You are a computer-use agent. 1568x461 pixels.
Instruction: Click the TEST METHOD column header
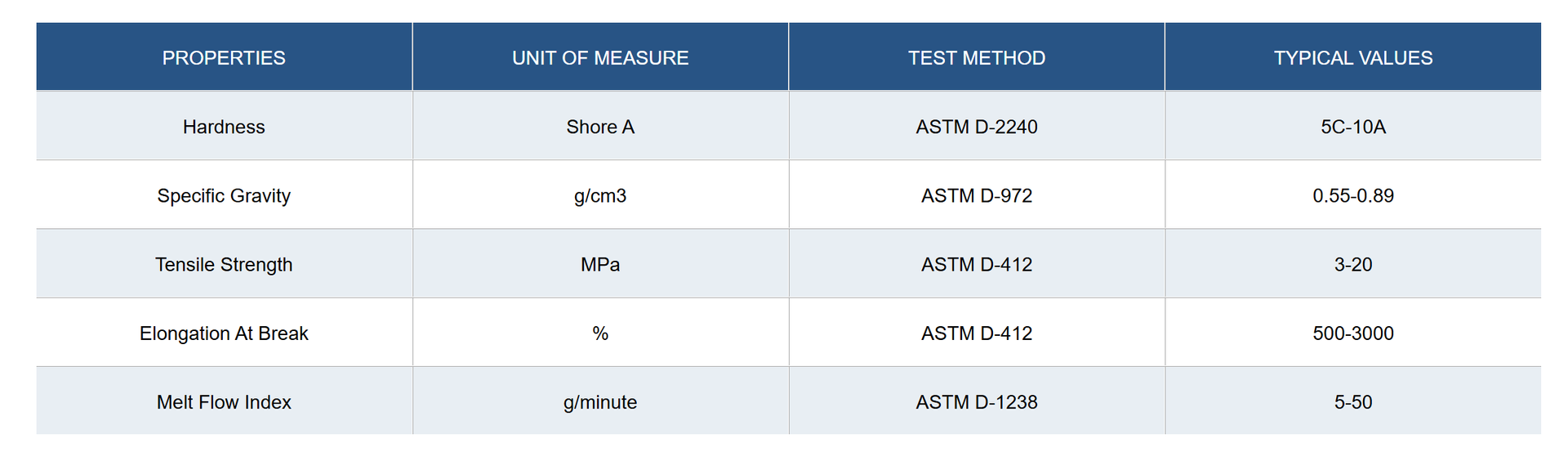977,57
